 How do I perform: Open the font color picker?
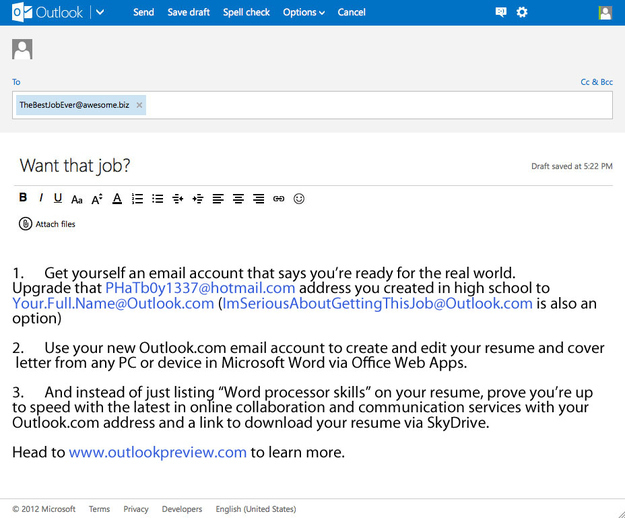tap(117, 198)
